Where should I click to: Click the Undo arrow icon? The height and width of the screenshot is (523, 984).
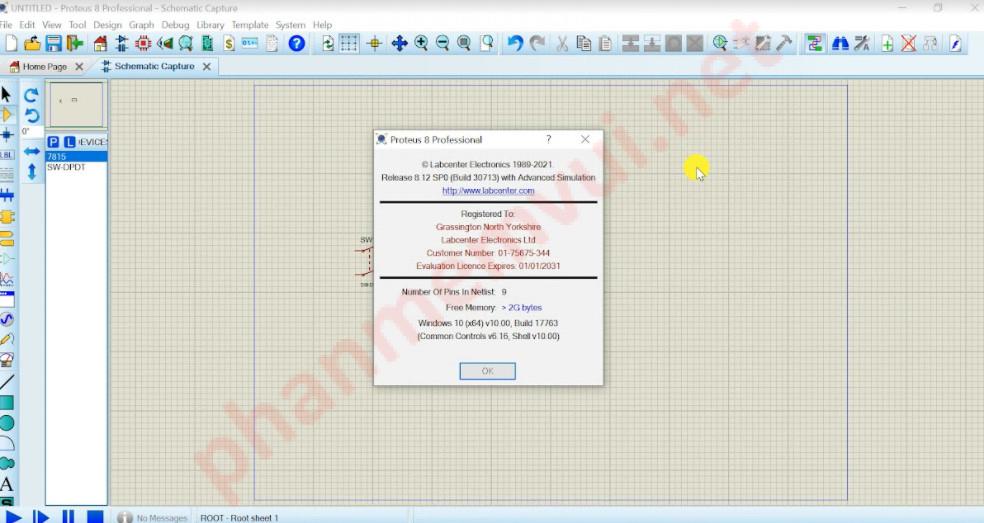pyautogui.click(x=514, y=43)
